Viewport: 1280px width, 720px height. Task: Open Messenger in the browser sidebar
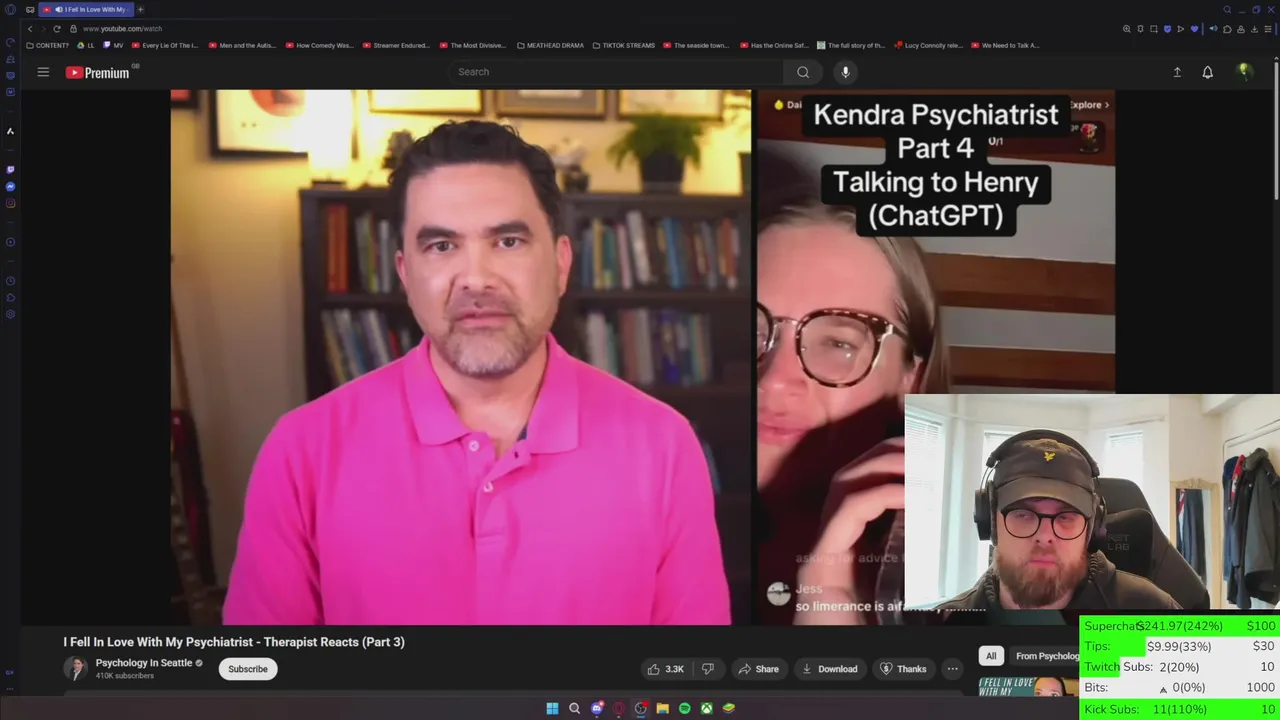coord(10,187)
